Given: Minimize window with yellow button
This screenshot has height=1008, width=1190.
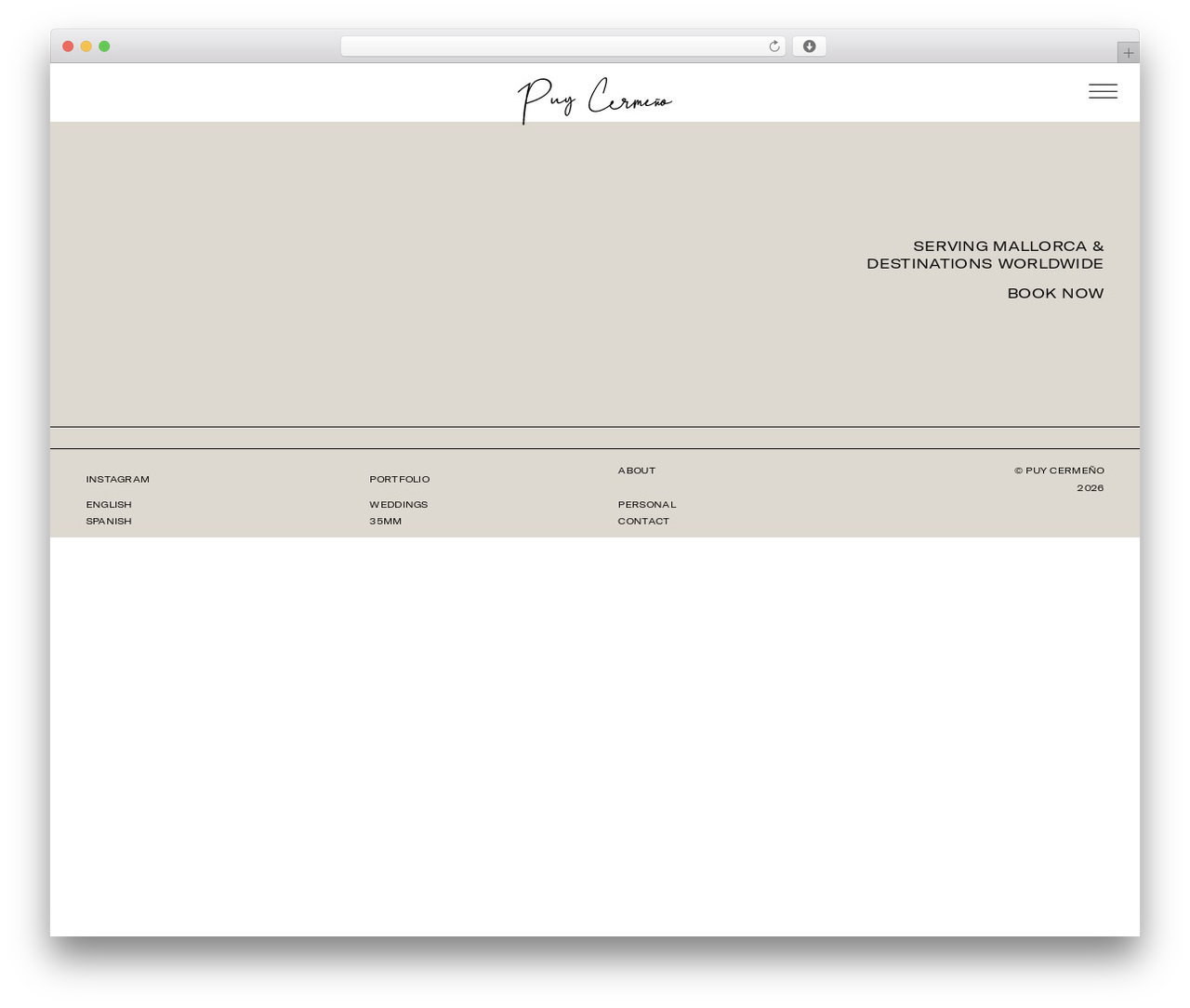Looking at the screenshot, I should click(x=86, y=46).
